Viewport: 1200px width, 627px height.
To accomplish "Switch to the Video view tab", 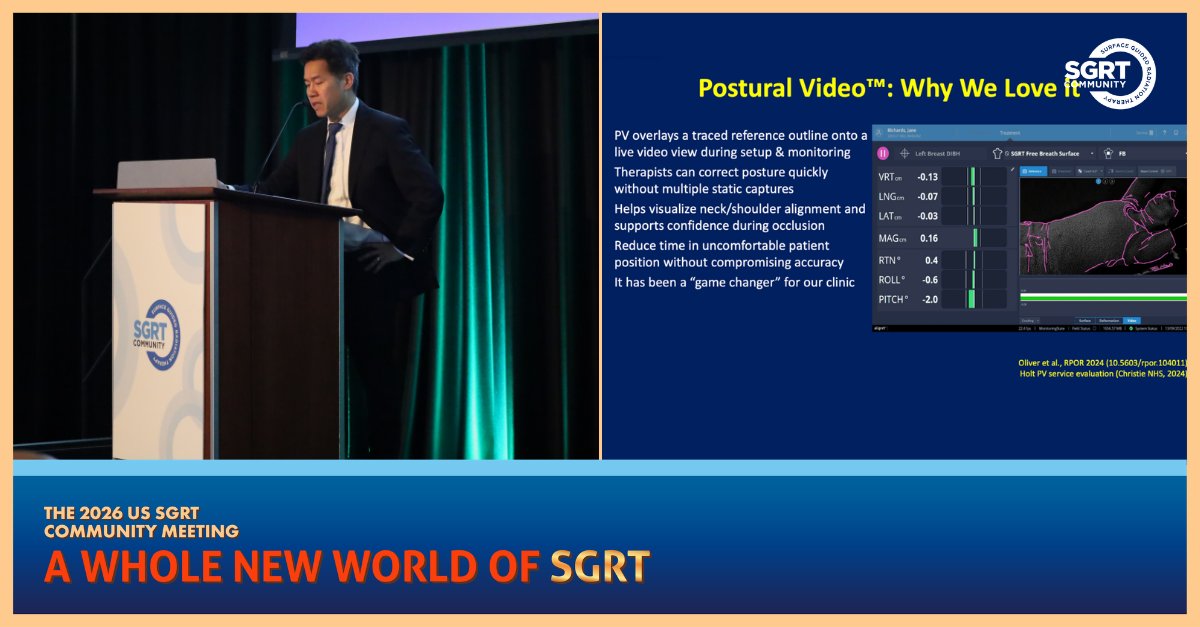I will 1132,321.
